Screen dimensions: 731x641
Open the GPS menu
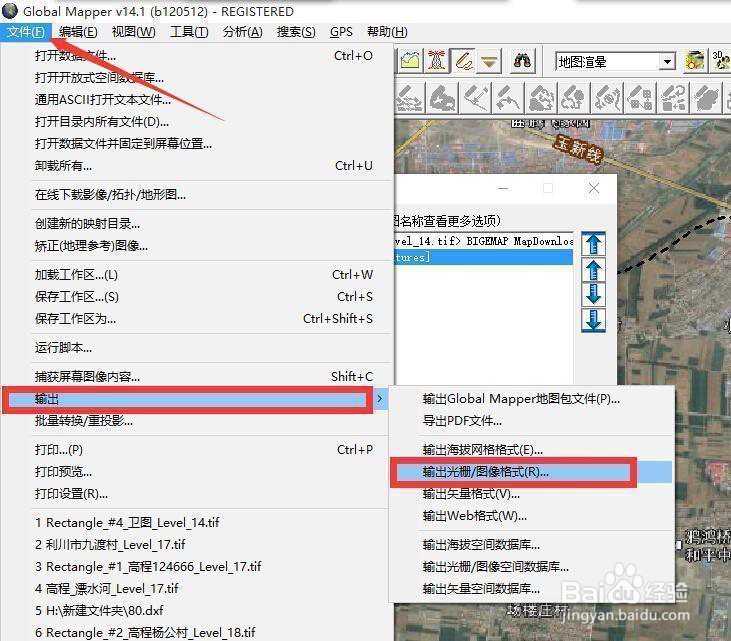coord(341,32)
